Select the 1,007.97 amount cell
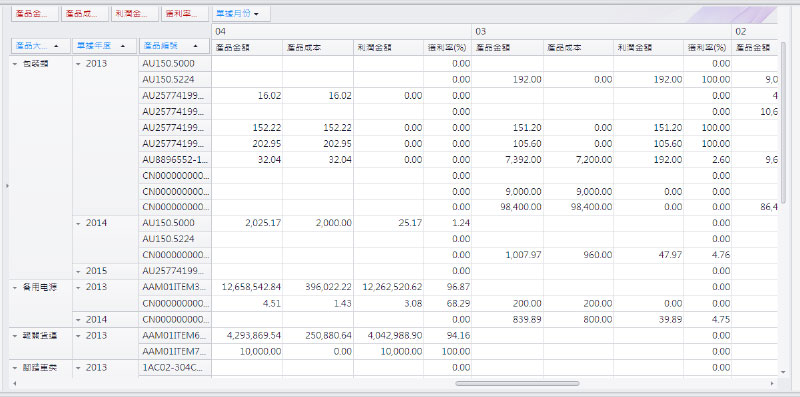 [508, 255]
